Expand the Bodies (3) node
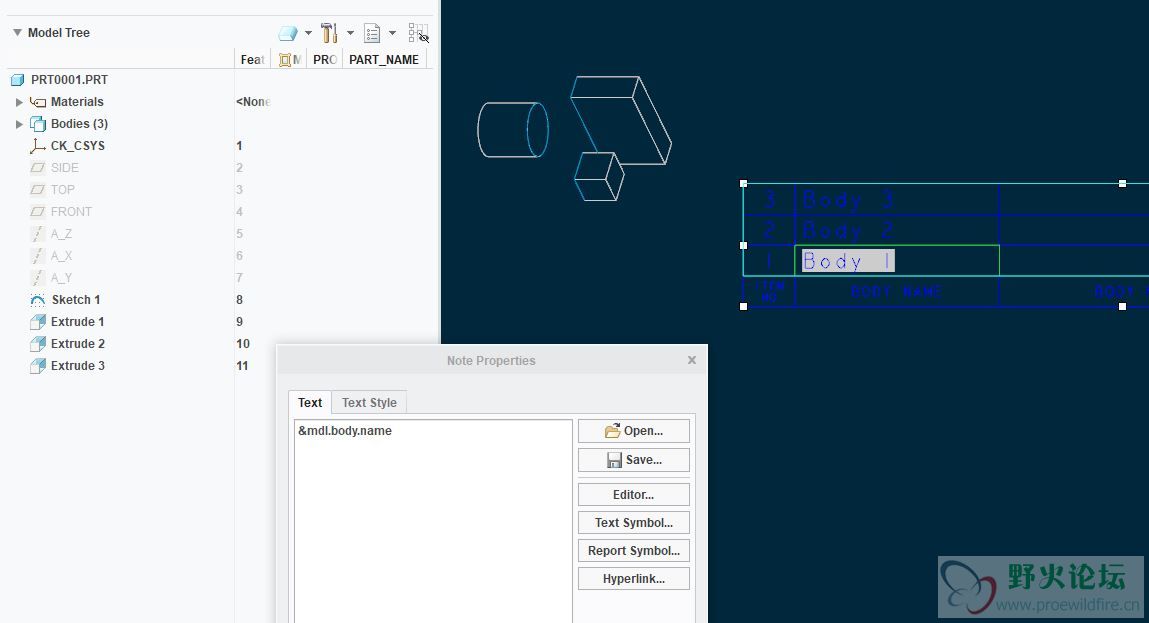Viewport: 1149px width, 623px height. pyautogui.click(x=19, y=124)
